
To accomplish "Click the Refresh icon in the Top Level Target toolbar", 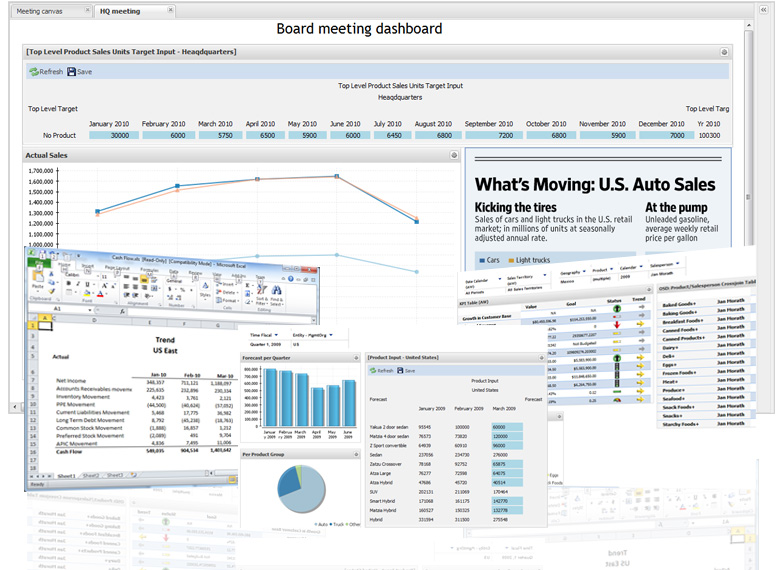I will [34, 72].
